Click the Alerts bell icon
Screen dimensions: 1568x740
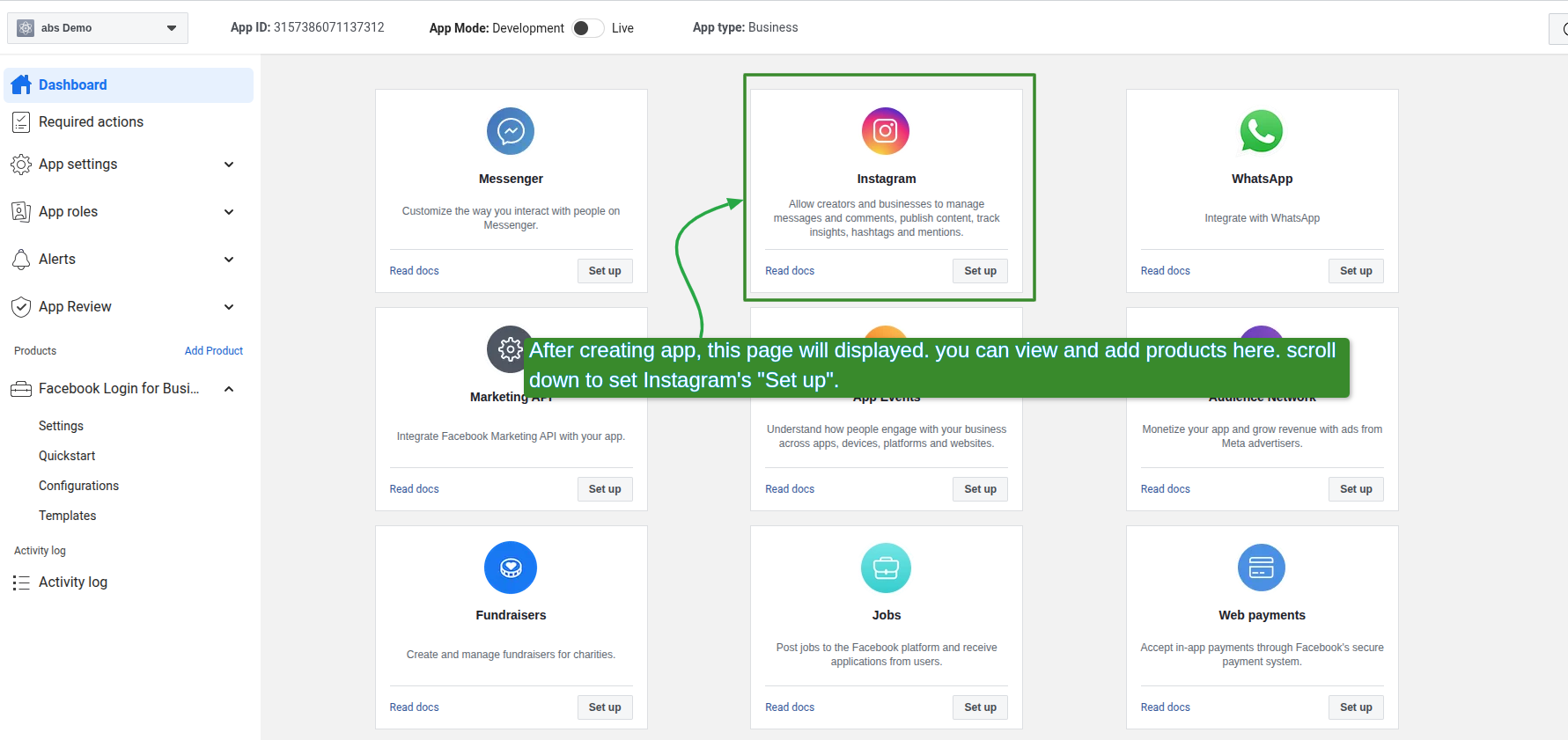point(21,260)
